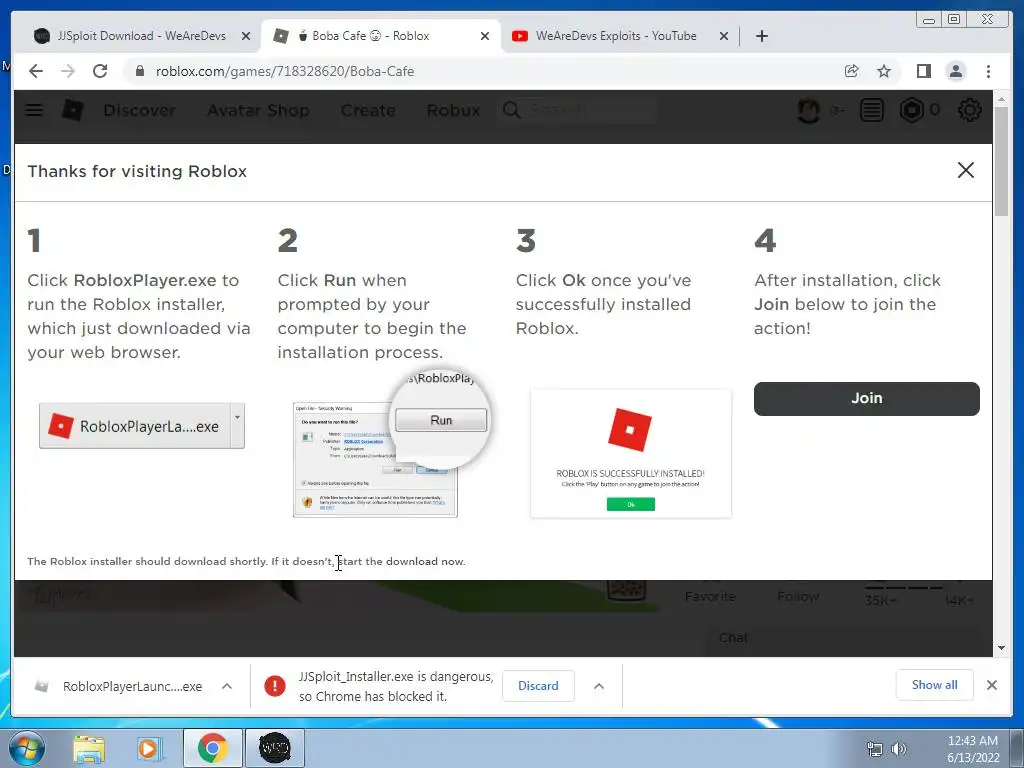Discard the blocked JJSploit_Installer.exe
This screenshot has width=1024, height=768.
pos(538,686)
